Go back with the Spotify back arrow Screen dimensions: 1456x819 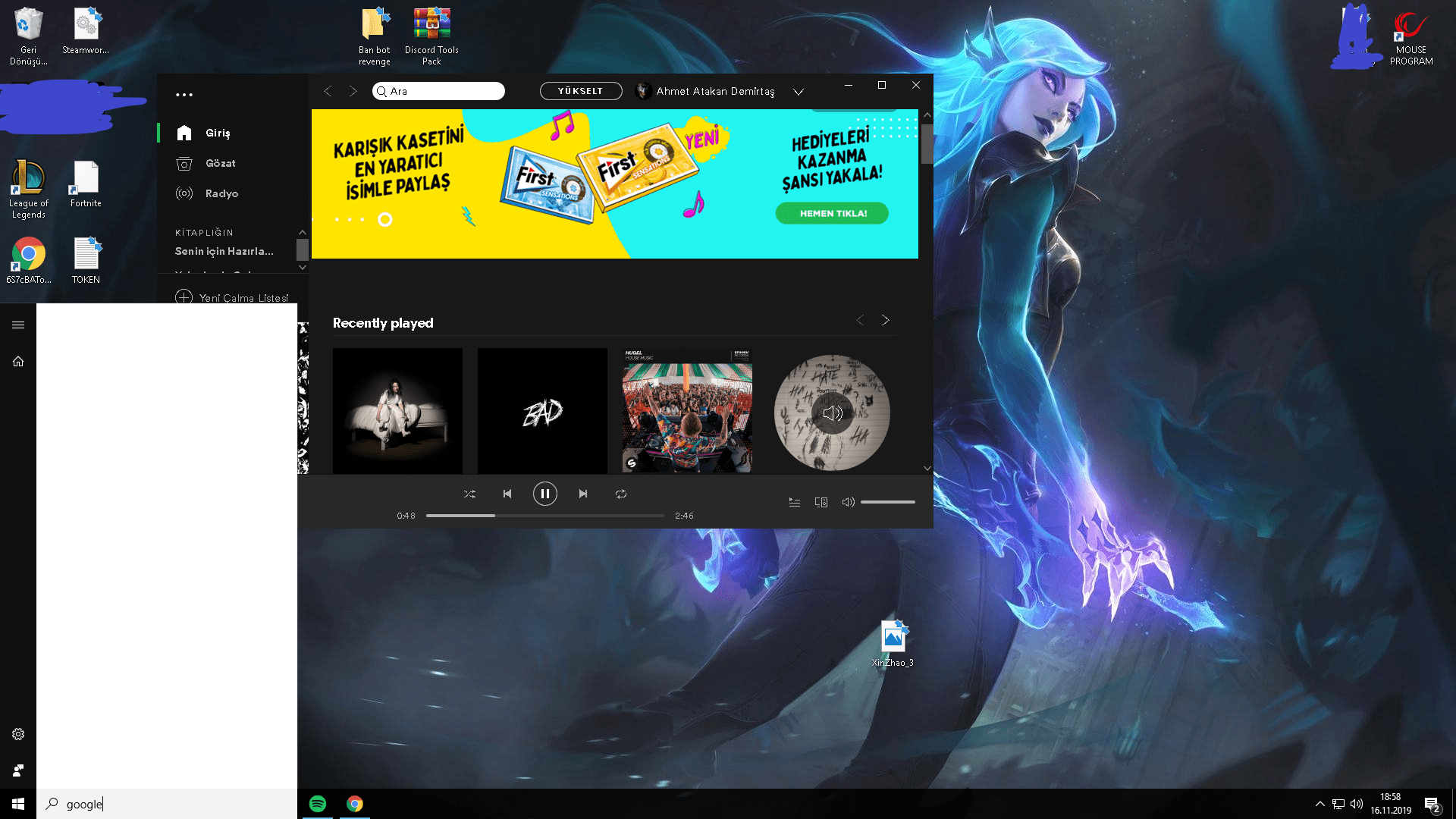click(328, 91)
